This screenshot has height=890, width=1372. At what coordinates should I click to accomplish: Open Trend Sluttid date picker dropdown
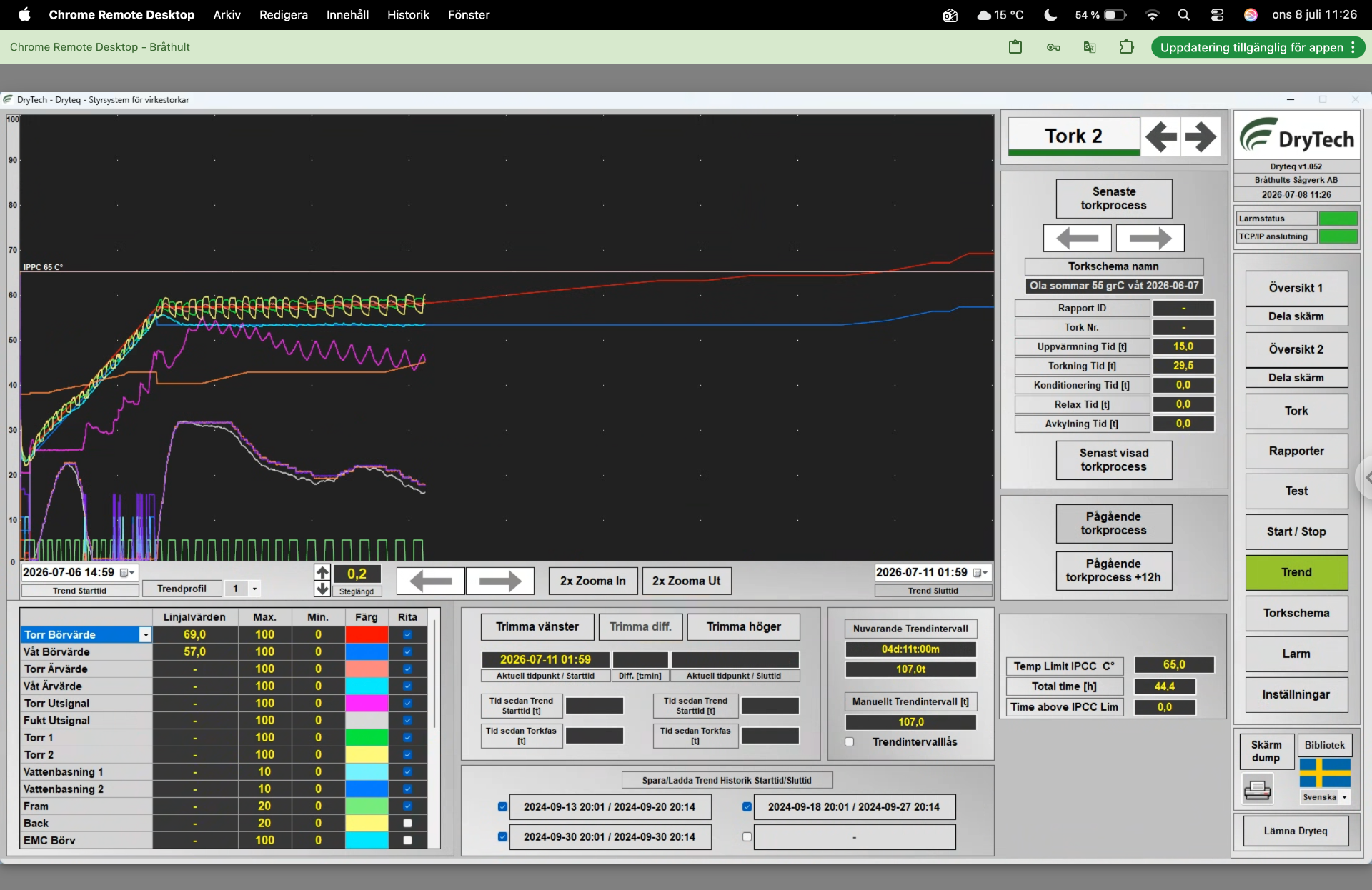[x=980, y=572]
